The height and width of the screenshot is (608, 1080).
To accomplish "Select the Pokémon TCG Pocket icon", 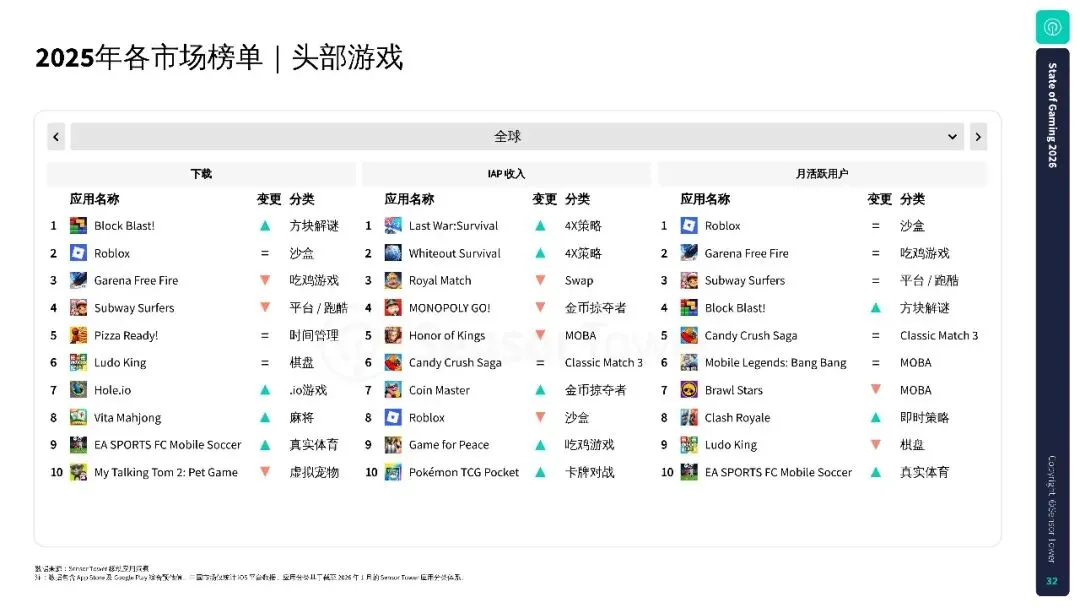I will click(391, 471).
